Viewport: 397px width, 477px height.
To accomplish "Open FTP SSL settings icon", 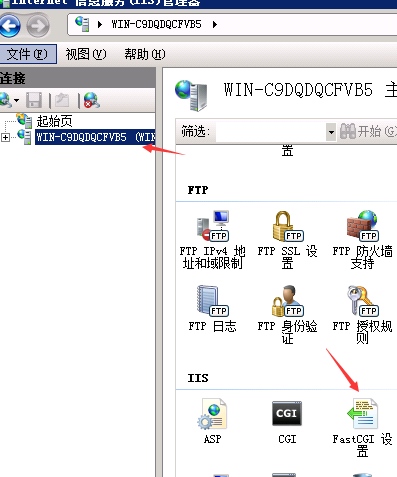I will coord(287,226).
